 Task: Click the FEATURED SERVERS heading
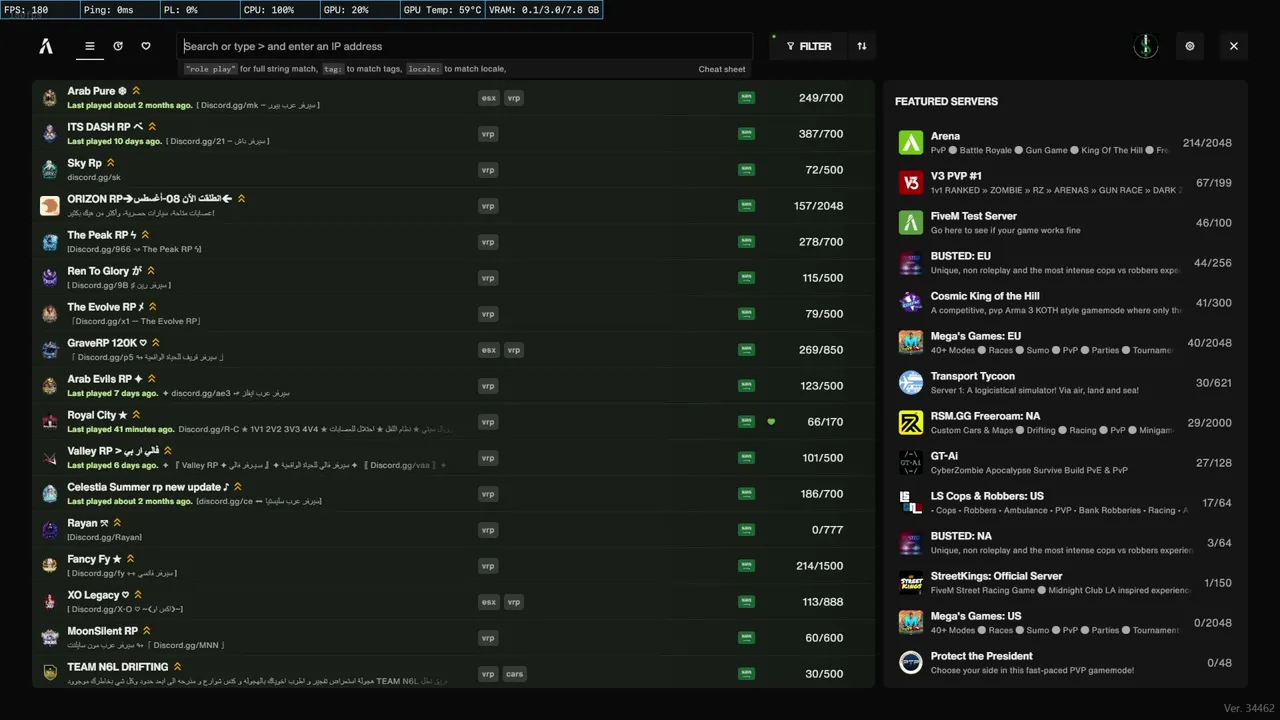pos(946,101)
